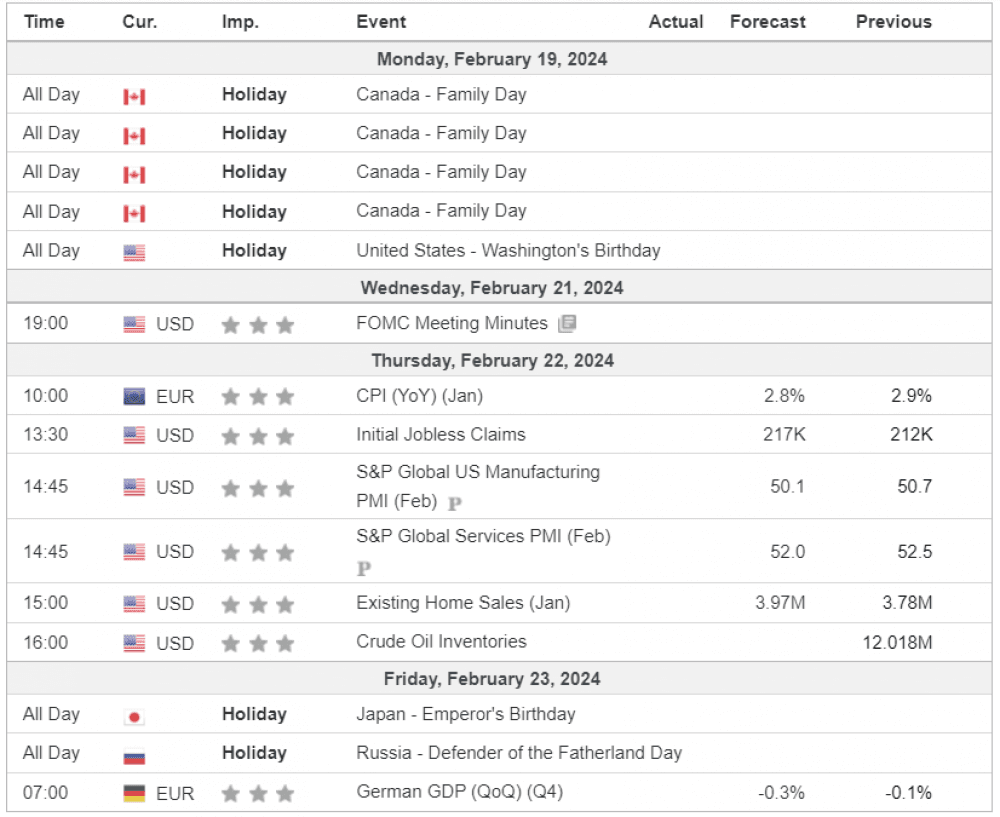Click previous value 50.7 for Manufacturing PMI
1000x817 pixels.
tap(915, 487)
